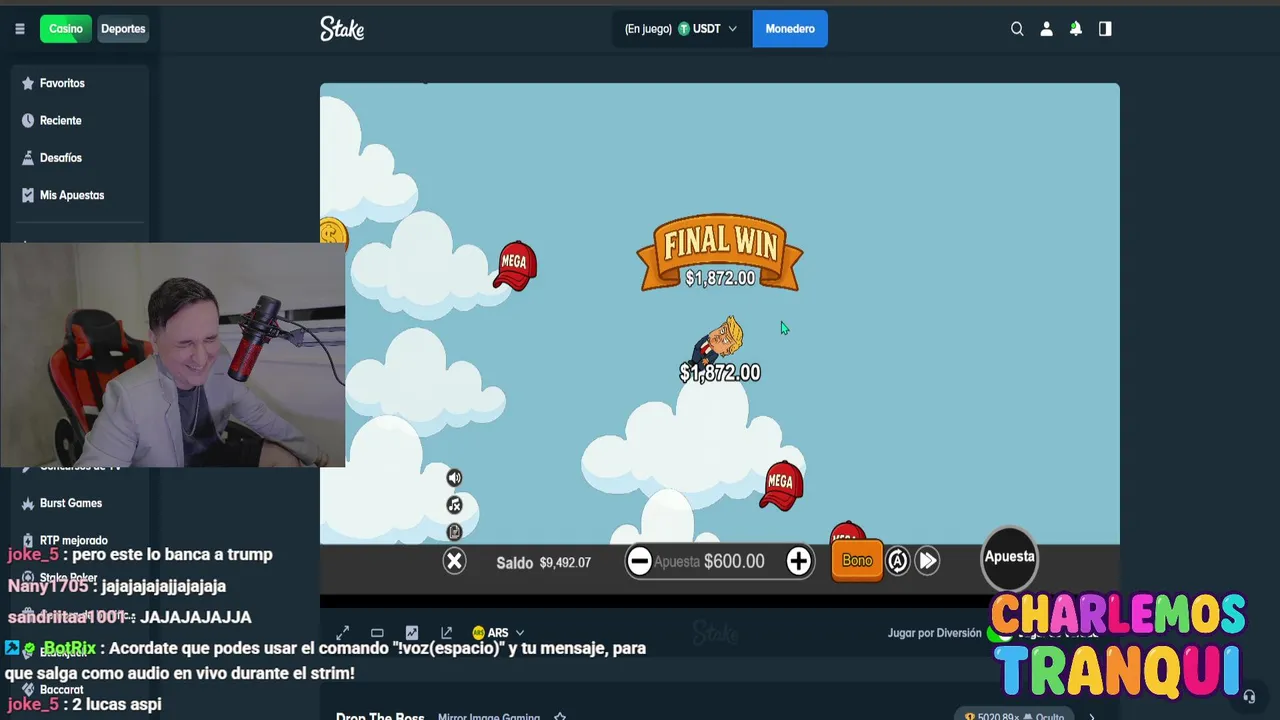Click the falling Trump character
This screenshot has height=720, width=1280.
pyautogui.click(x=718, y=340)
